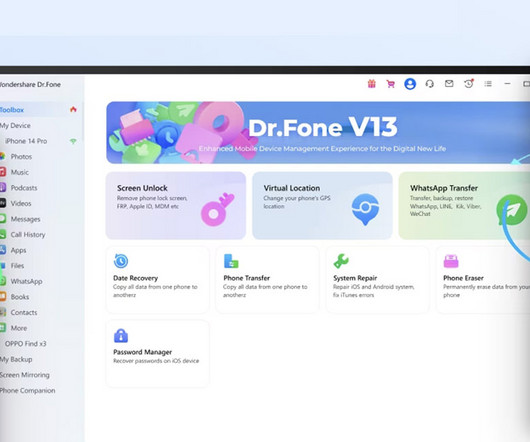Click the blue Virtual Location pin icon
Image resolution: width=530 pixels, height=442 pixels.
[365, 209]
